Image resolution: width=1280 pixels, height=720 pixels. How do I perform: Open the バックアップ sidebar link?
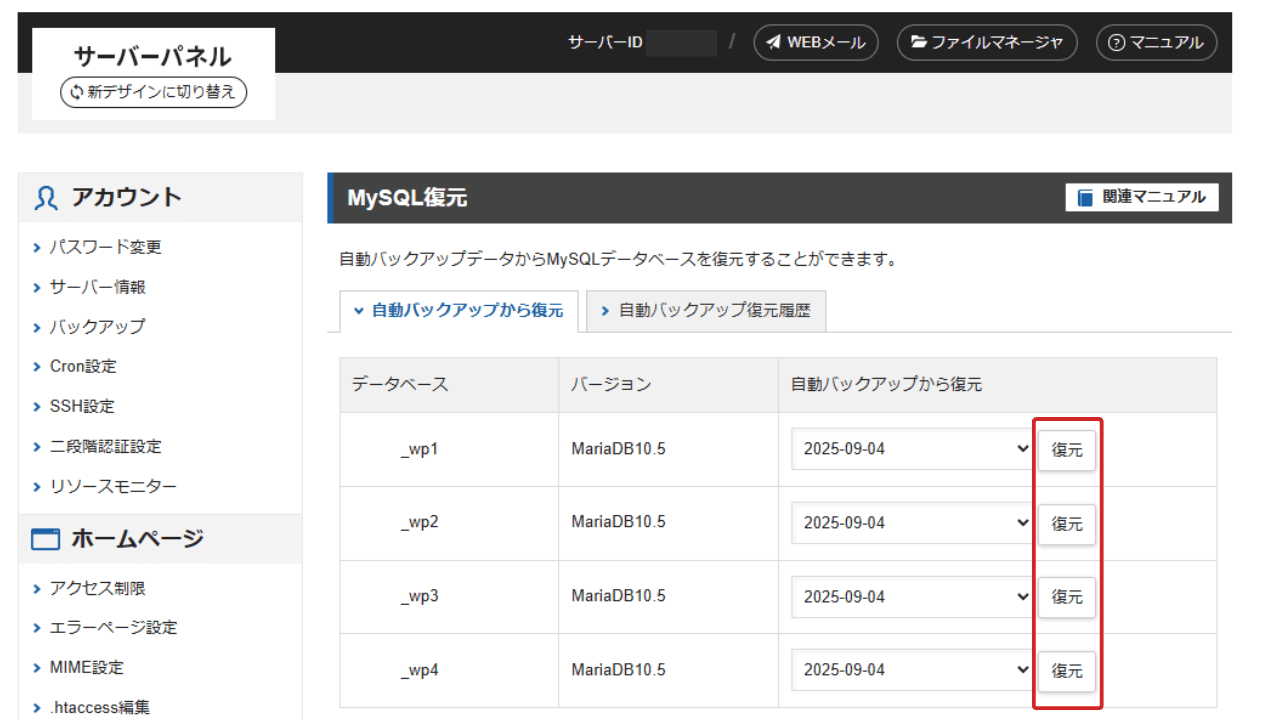click(97, 327)
